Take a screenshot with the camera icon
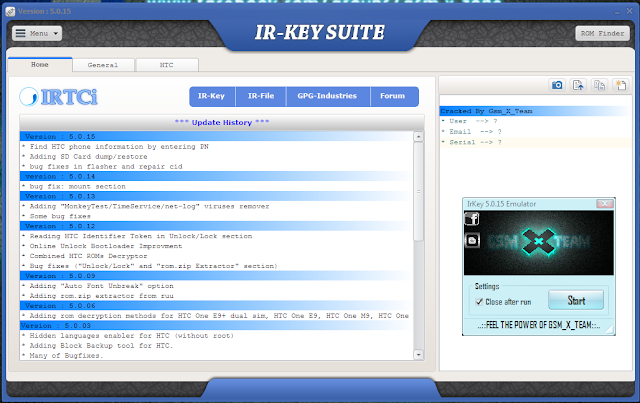Screen dimensions: 640x403 click(557, 85)
